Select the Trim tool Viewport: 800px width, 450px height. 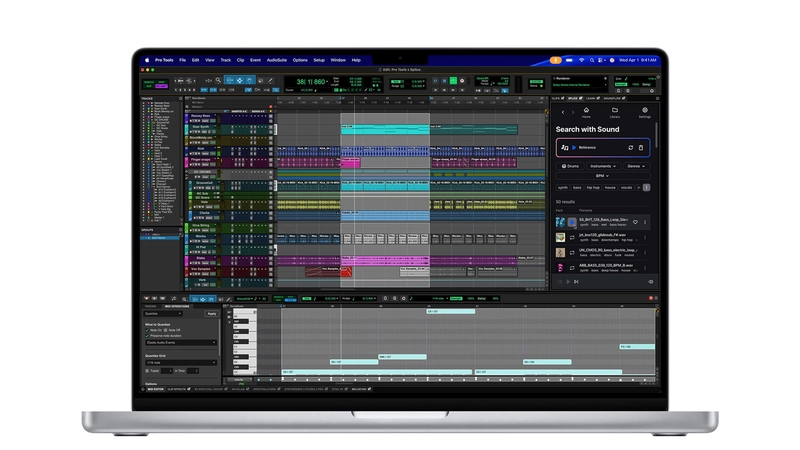coord(229,81)
